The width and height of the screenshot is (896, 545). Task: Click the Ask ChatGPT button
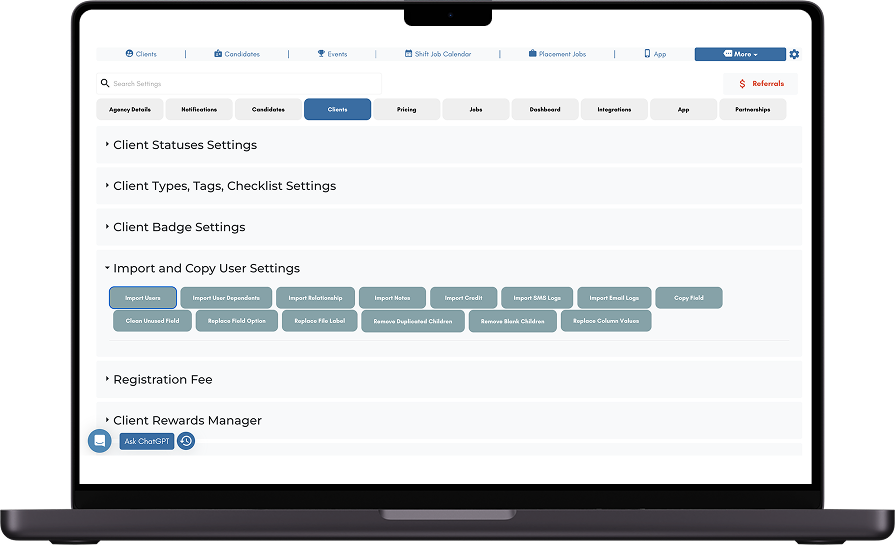point(147,441)
